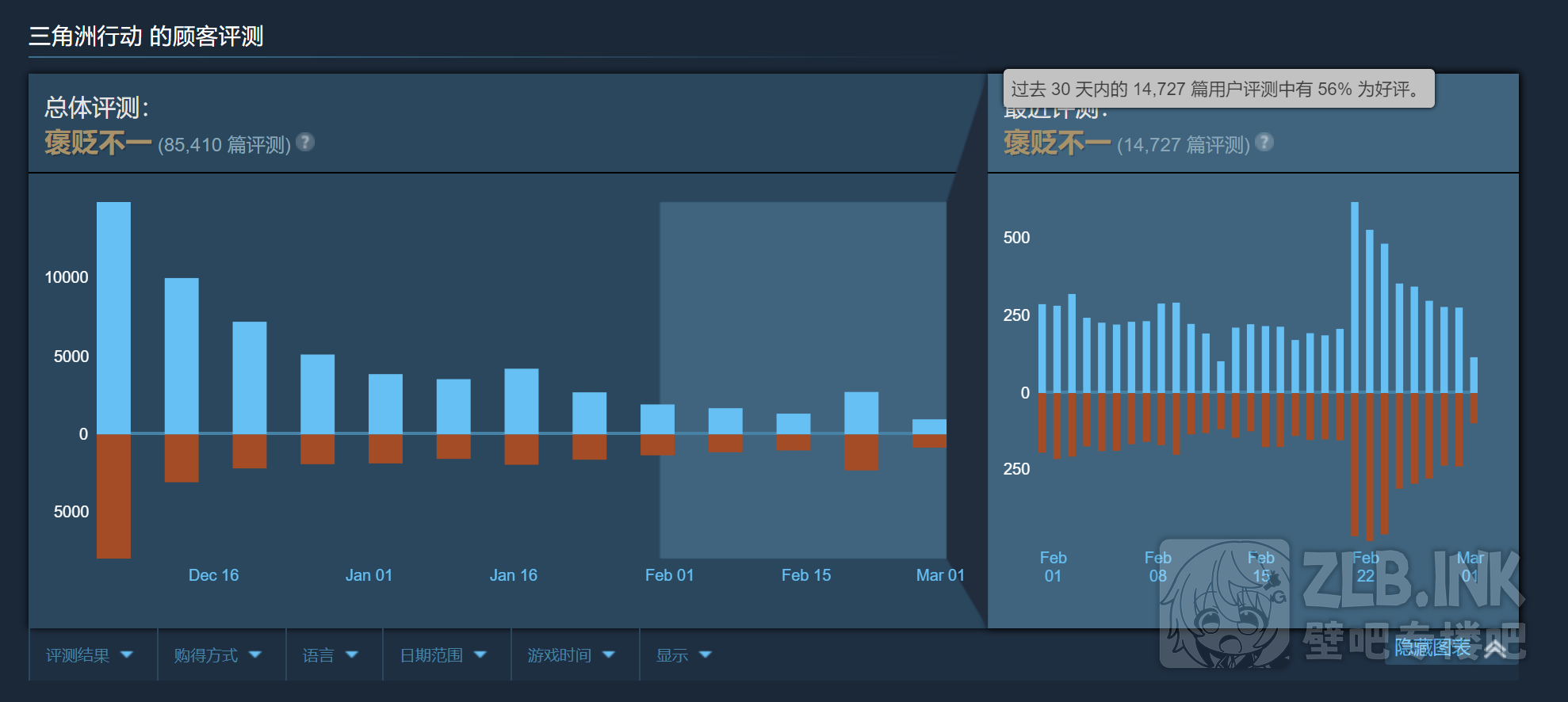Expand the 显示 dropdown menu
Viewport: 1568px width, 702px height.
684,655
